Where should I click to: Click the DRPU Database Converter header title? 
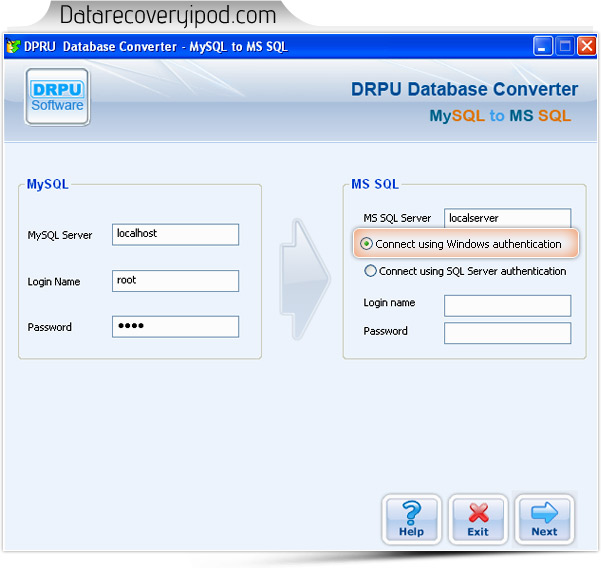465,89
